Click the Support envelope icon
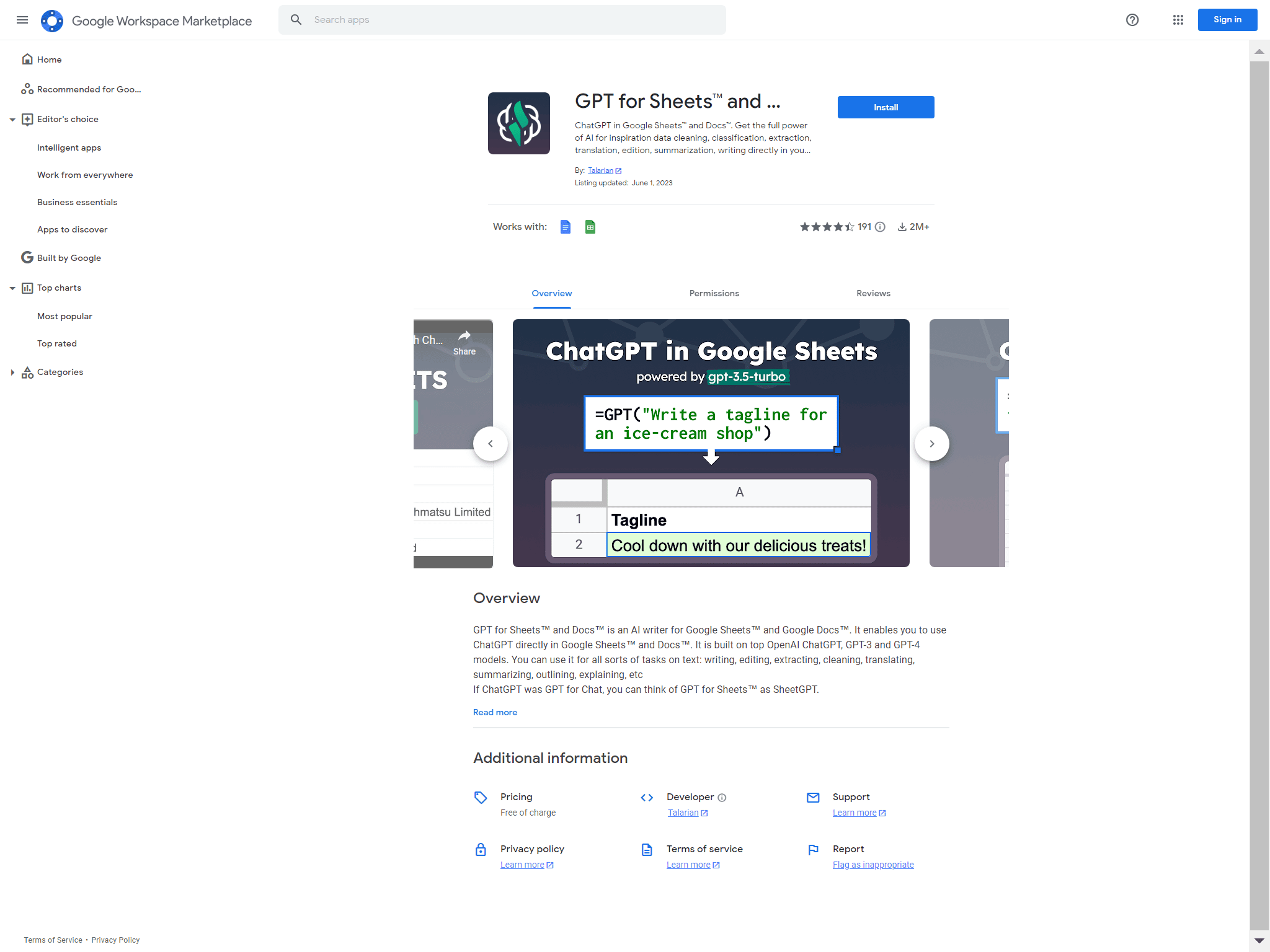The width and height of the screenshot is (1270, 952). (813, 798)
